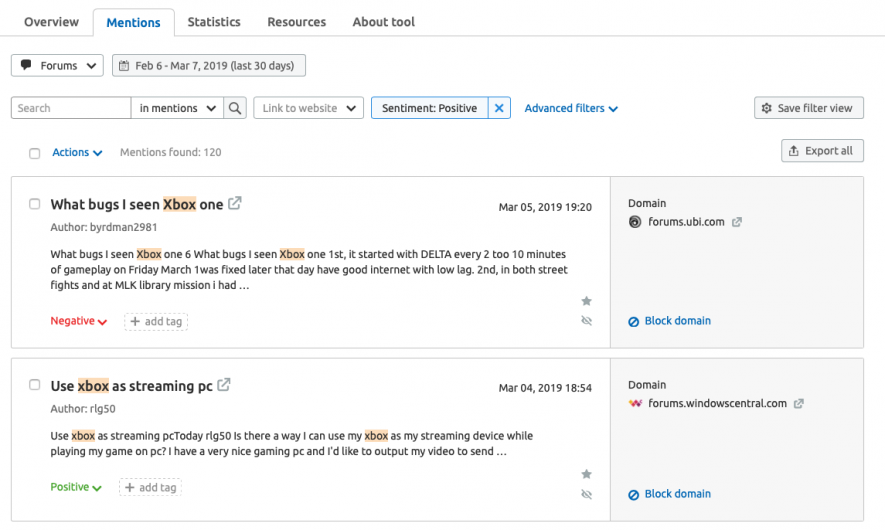885x530 pixels.
Task: Open forums.windowscentral.com external link icon
Action: point(798,404)
